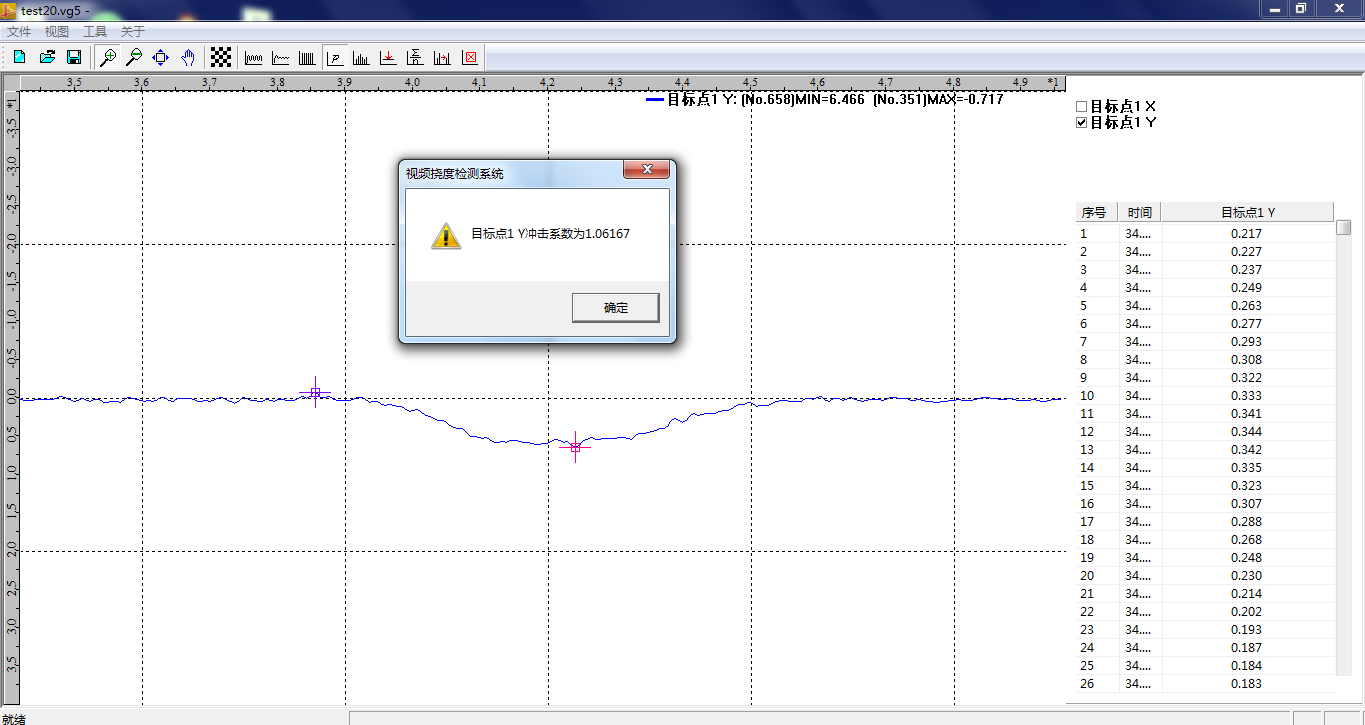Viewport: 1365px width, 725px height.
Task: Select table row with value 0.230
Action: click(1205, 576)
